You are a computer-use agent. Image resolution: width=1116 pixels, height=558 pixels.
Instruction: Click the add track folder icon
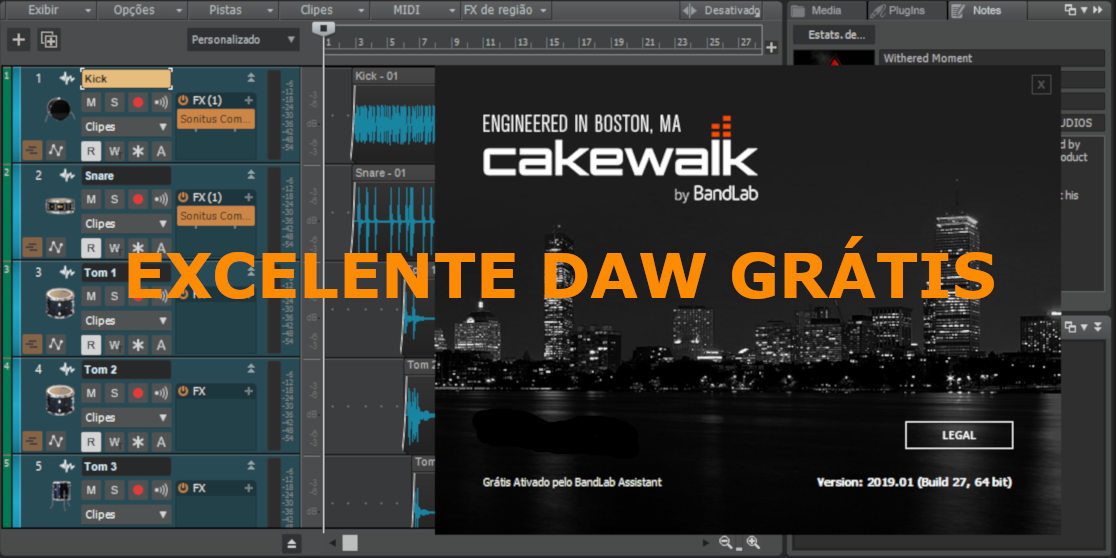click(49, 39)
